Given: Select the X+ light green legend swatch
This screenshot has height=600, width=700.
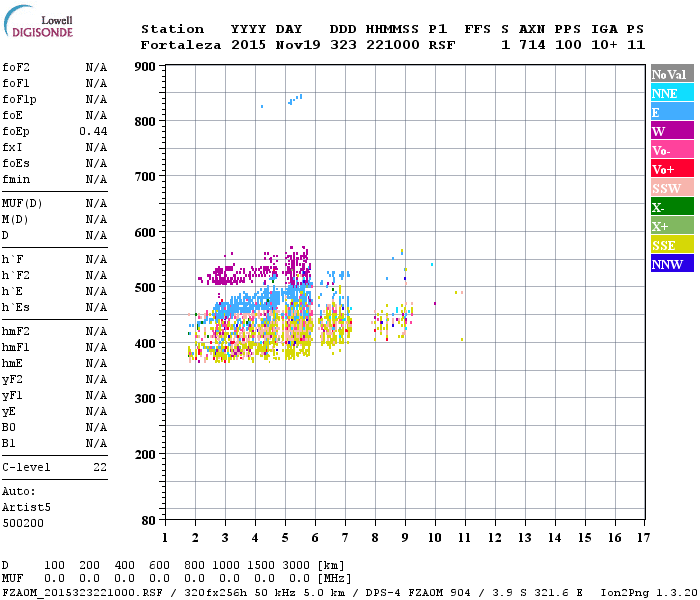Looking at the screenshot, I should pyautogui.click(x=672, y=226).
